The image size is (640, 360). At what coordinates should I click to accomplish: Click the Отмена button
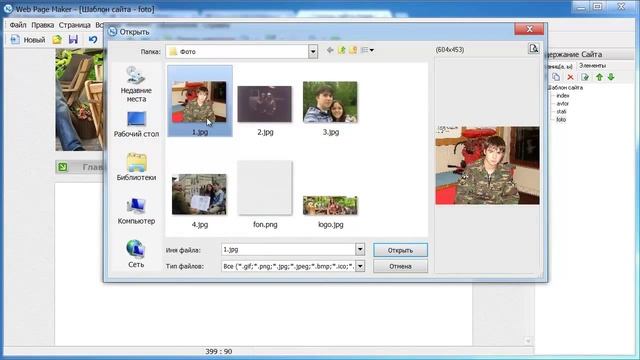coord(400,266)
